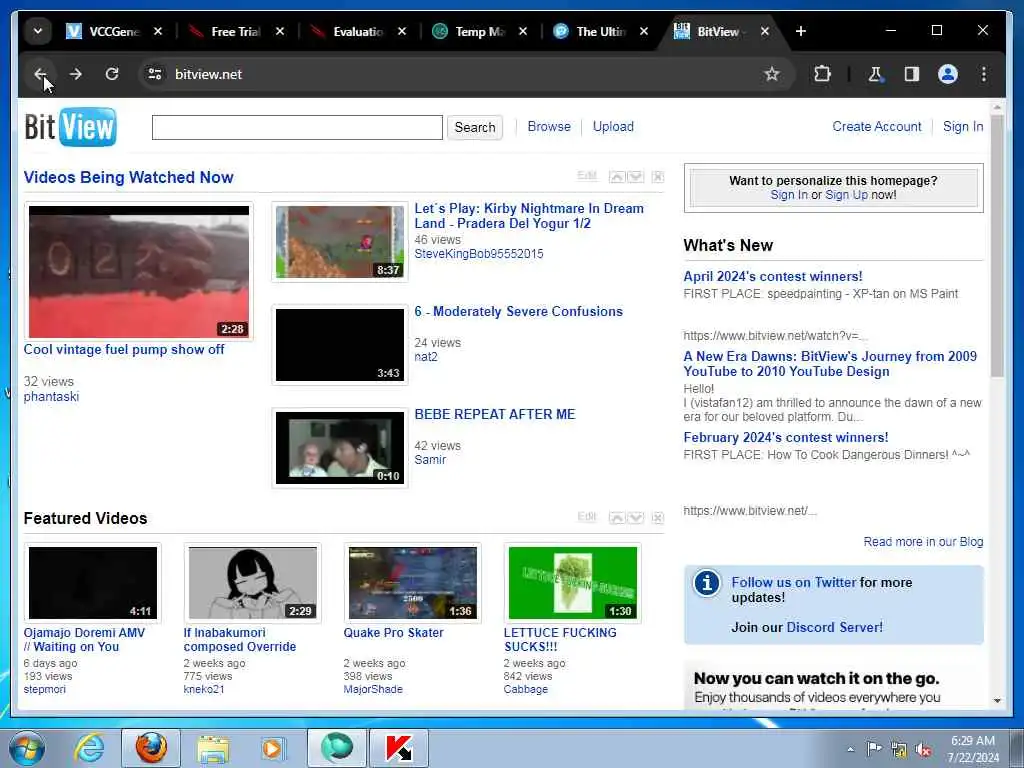Image resolution: width=1024 pixels, height=768 pixels.
Task: Move Videos Being Watched Now module down
Action: 635,177
